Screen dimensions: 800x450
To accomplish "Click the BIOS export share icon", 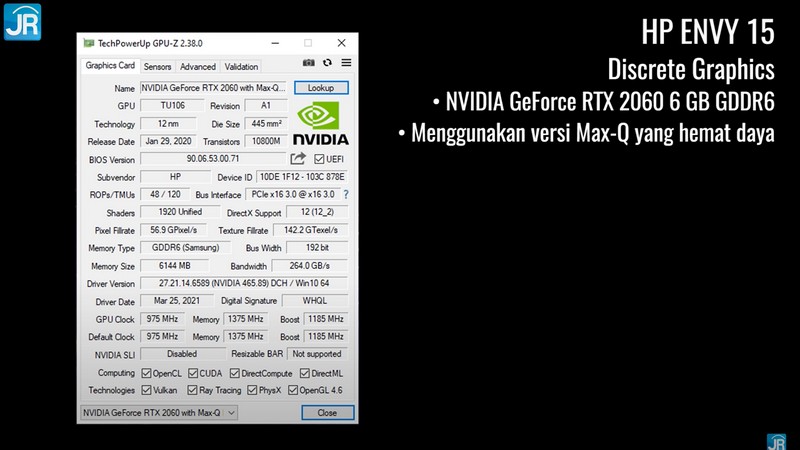I will coord(298,159).
